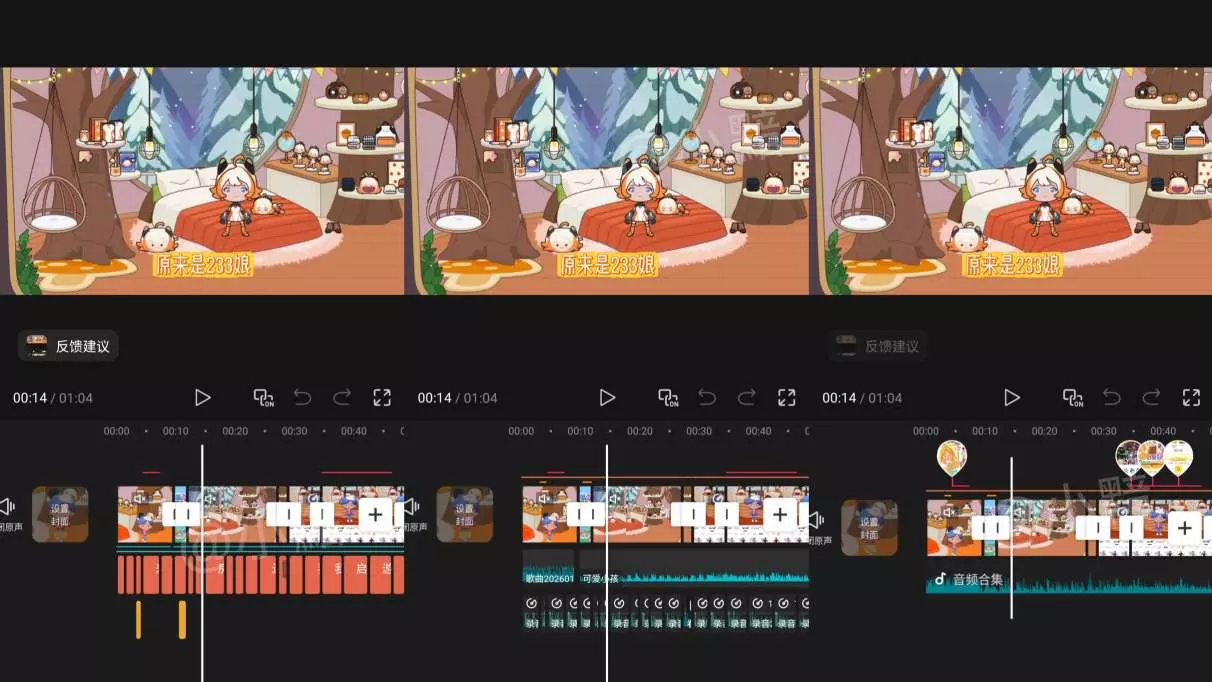Viewport: 1212px width, 682px height.
Task: Toggle the ON switch icon in second screen
Action: 668,398
